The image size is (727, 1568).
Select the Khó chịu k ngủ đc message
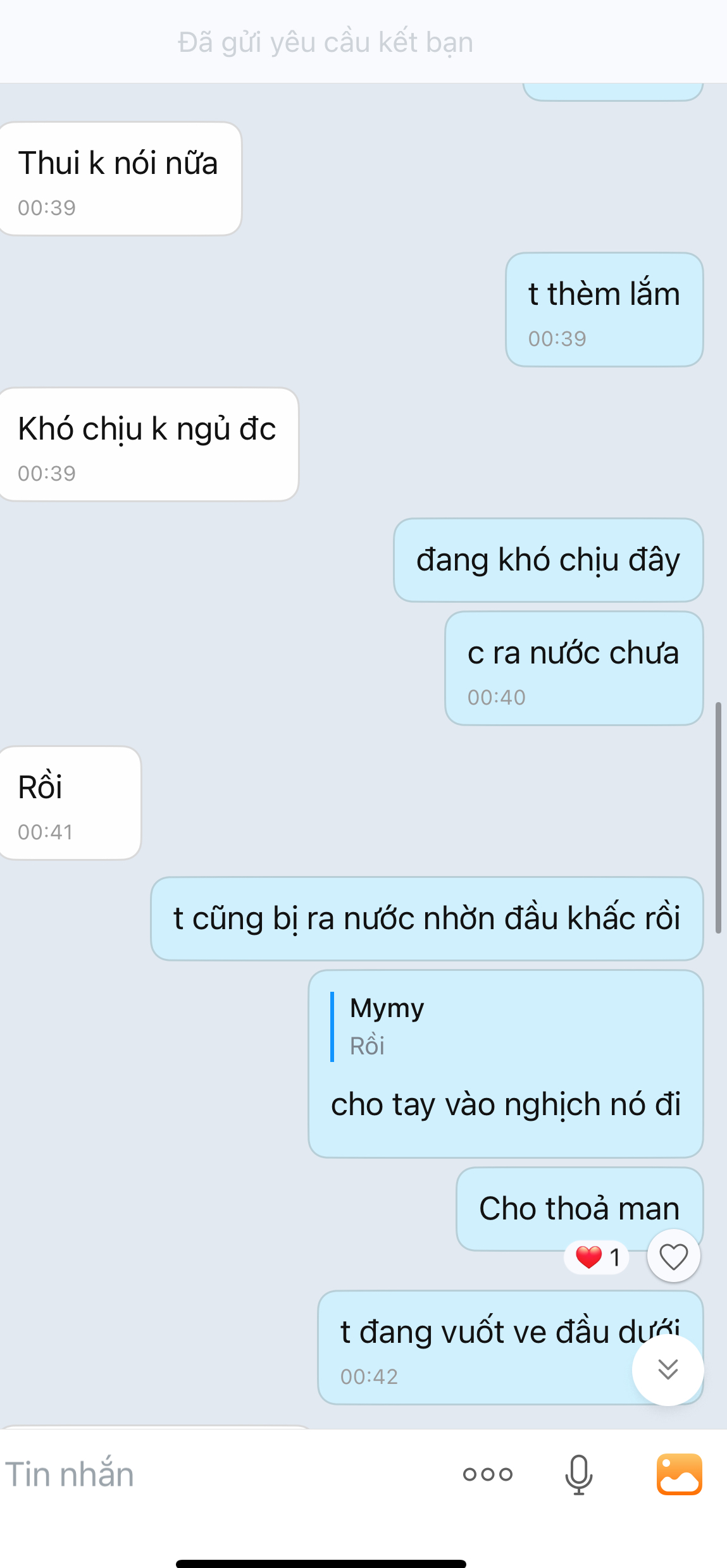tap(149, 445)
